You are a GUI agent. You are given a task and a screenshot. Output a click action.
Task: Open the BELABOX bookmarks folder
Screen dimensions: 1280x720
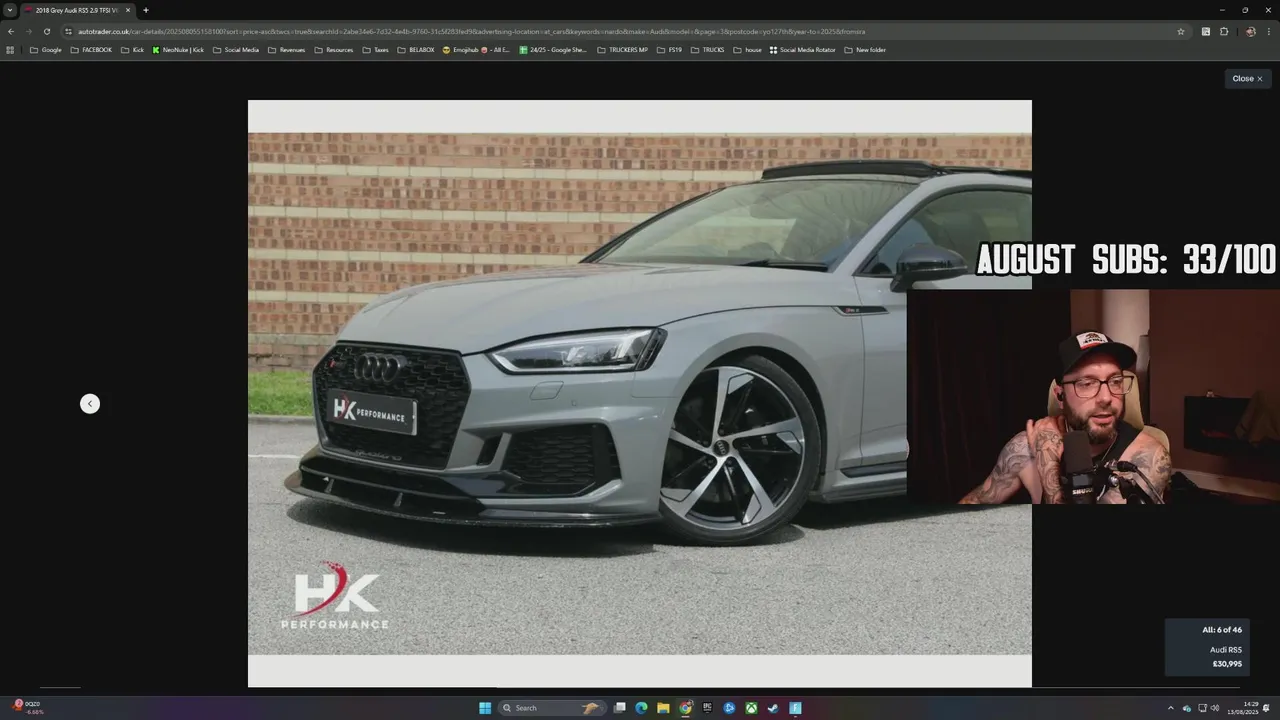tap(416, 50)
